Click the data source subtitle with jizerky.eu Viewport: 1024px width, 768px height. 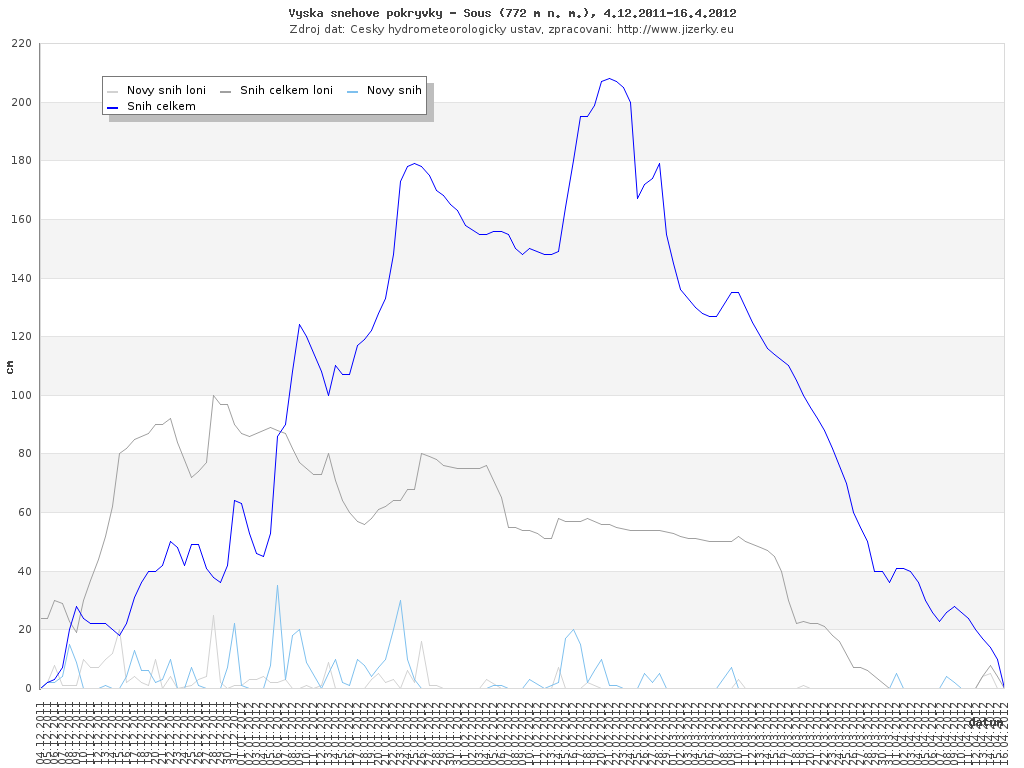pyautogui.click(x=512, y=29)
